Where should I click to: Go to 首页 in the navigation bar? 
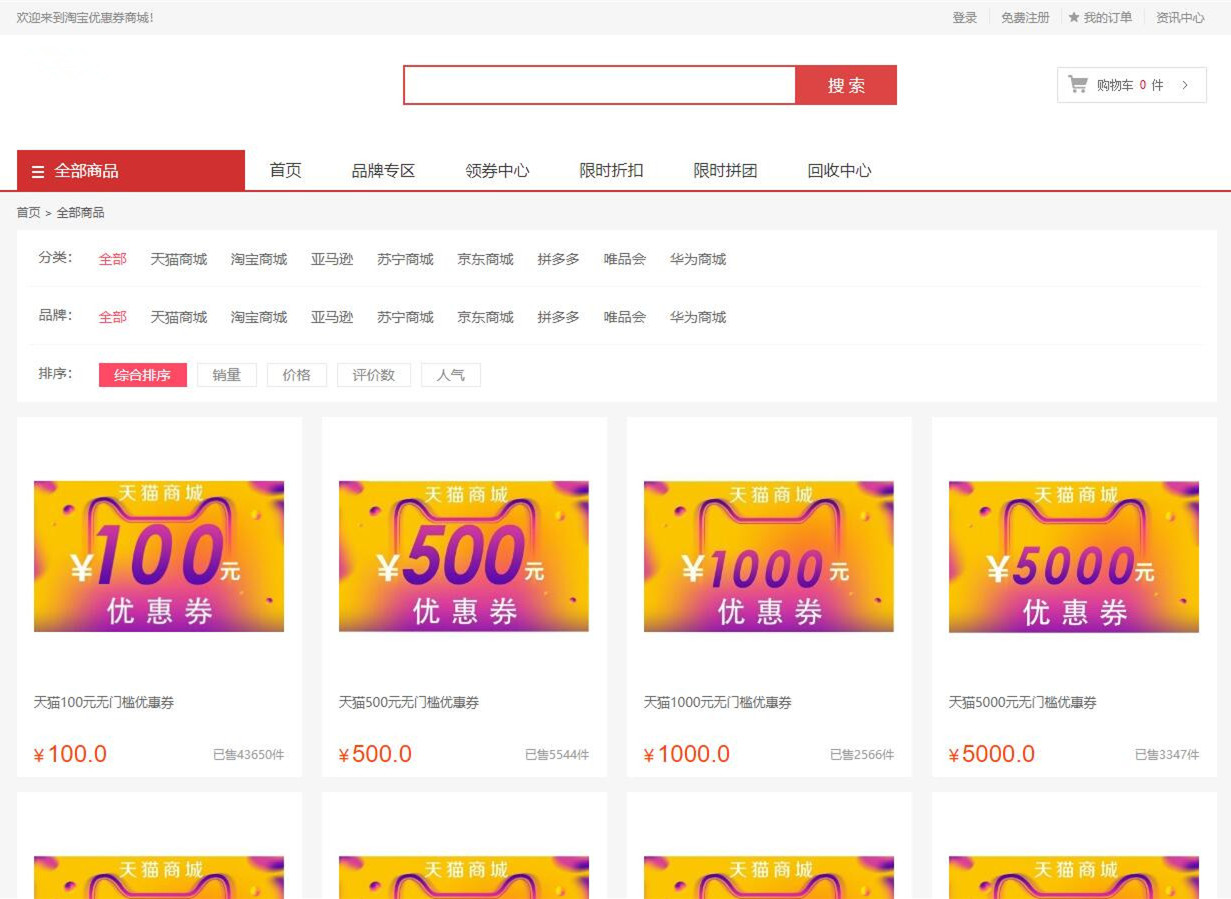pos(285,171)
